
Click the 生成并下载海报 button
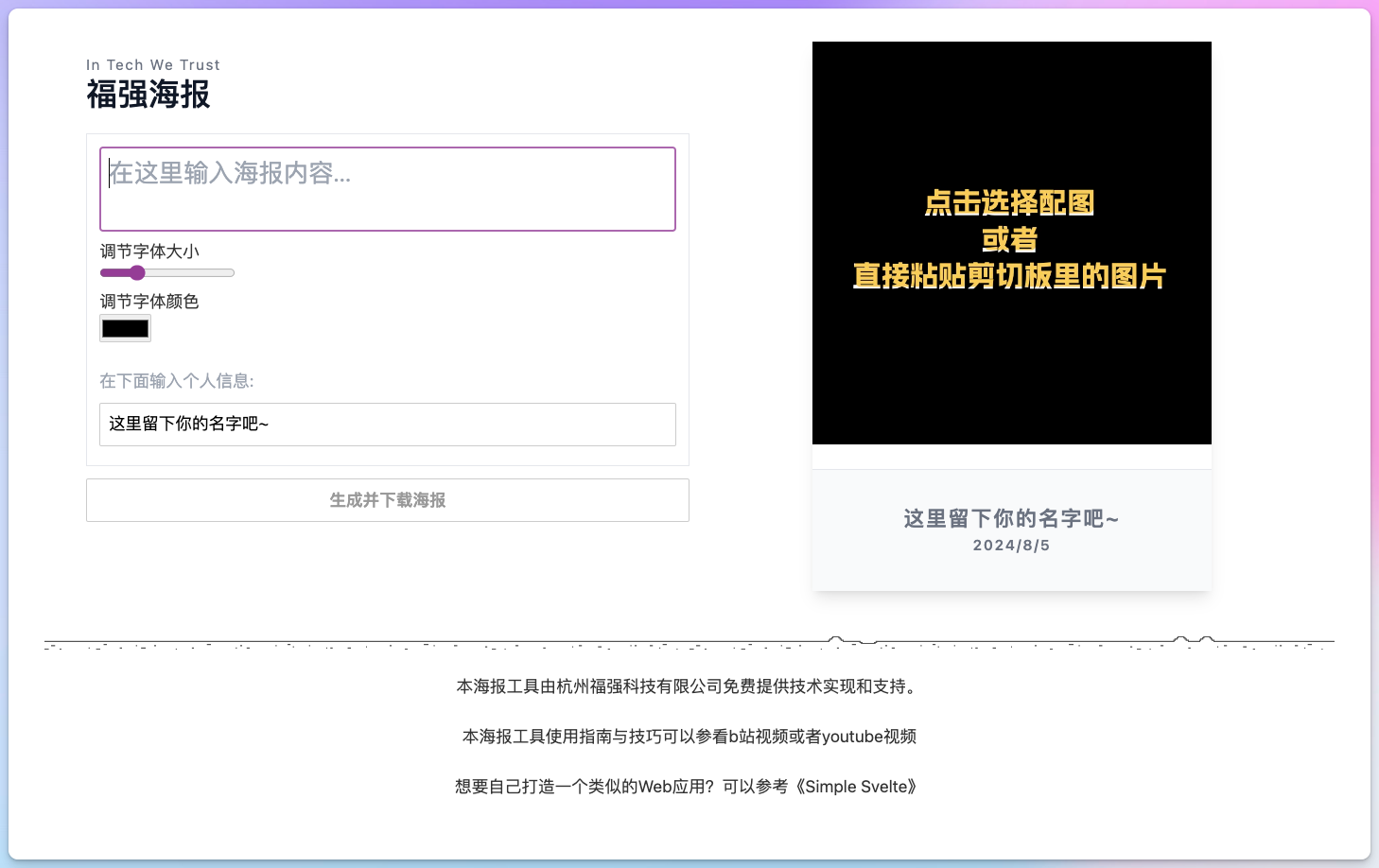pos(387,500)
